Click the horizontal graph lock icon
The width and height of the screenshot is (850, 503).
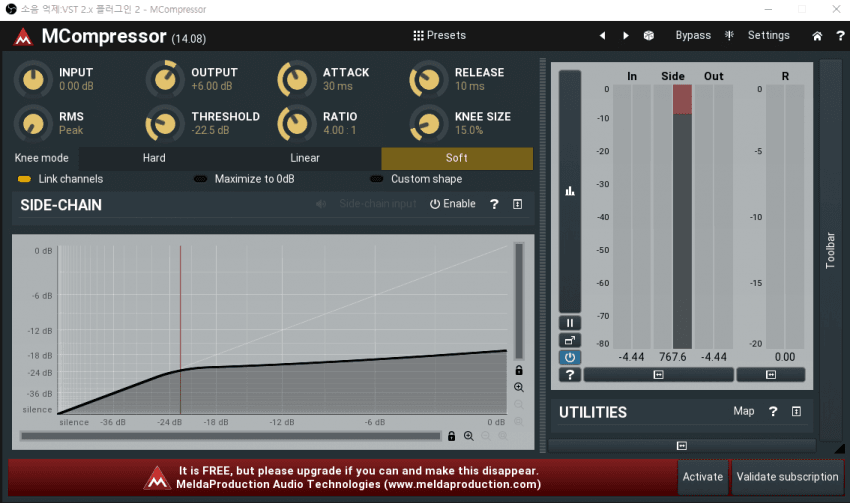pos(452,436)
